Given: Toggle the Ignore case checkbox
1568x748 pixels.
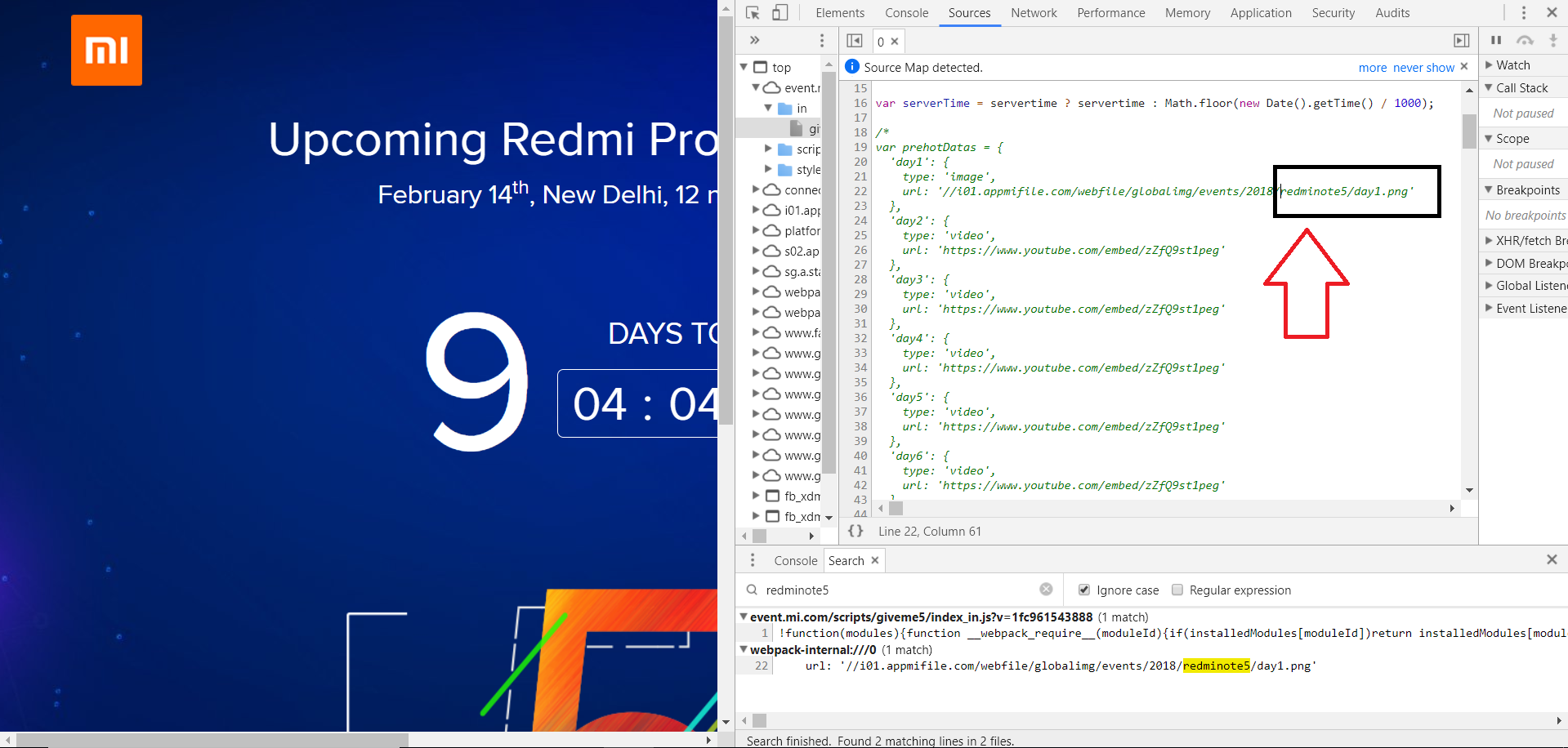Looking at the screenshot, I should pyautogui.click(x=1084, y=590).
